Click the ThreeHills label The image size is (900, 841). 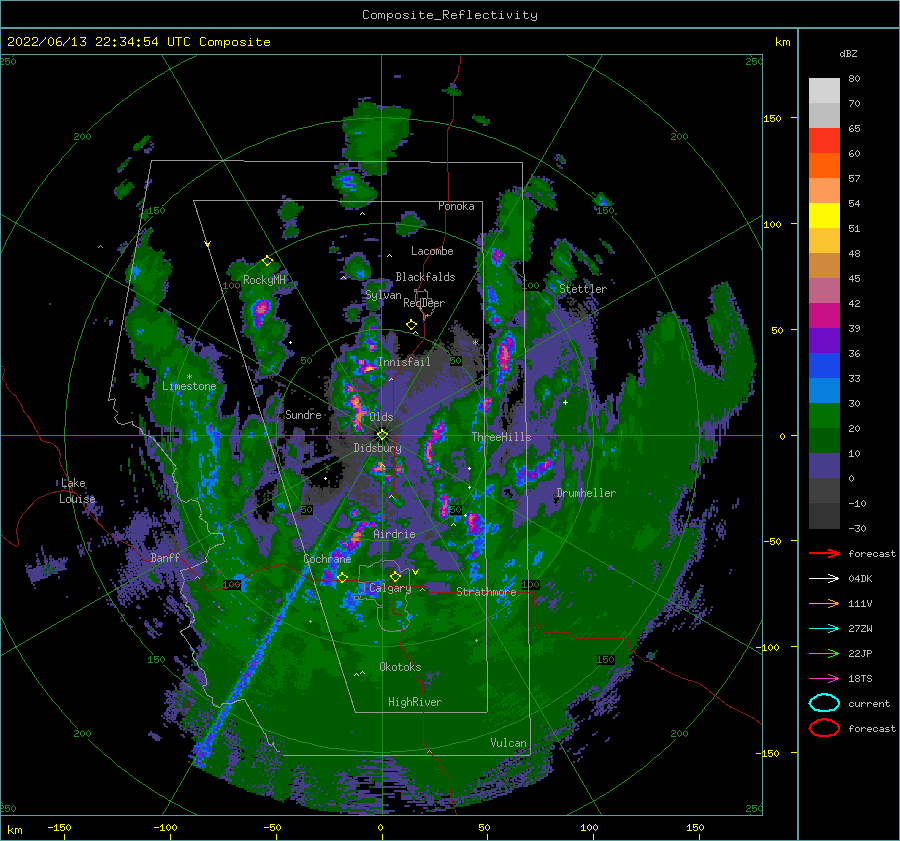(x=501, y=437)
